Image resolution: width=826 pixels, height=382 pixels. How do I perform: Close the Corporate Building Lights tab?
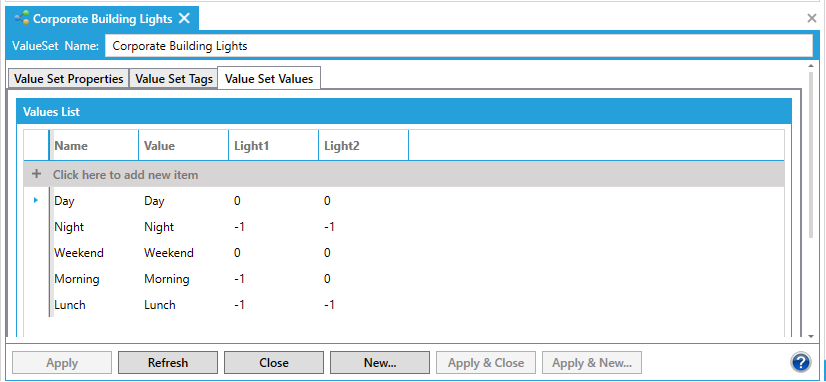pos(184,18)
